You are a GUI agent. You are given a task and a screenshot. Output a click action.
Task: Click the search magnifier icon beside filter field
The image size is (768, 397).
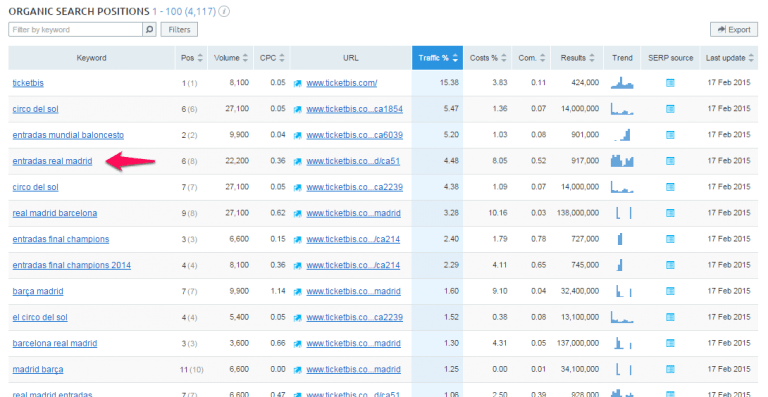pos(149,30)
